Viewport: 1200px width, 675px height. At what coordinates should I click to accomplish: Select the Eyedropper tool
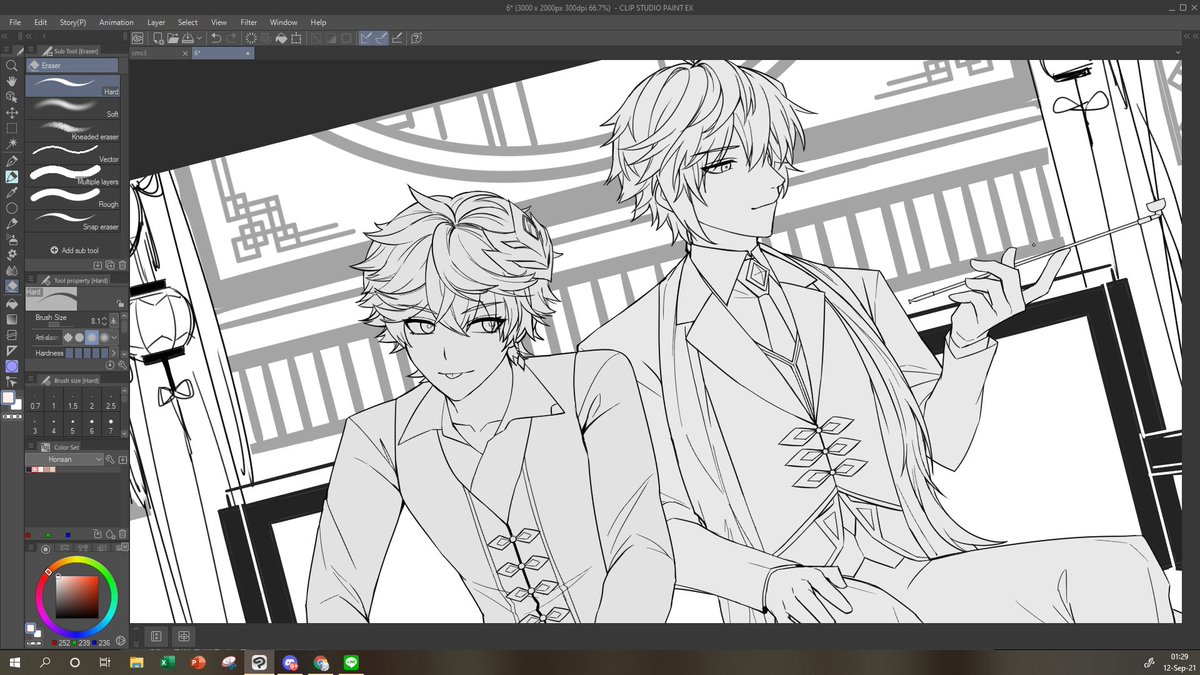point(12,193)
